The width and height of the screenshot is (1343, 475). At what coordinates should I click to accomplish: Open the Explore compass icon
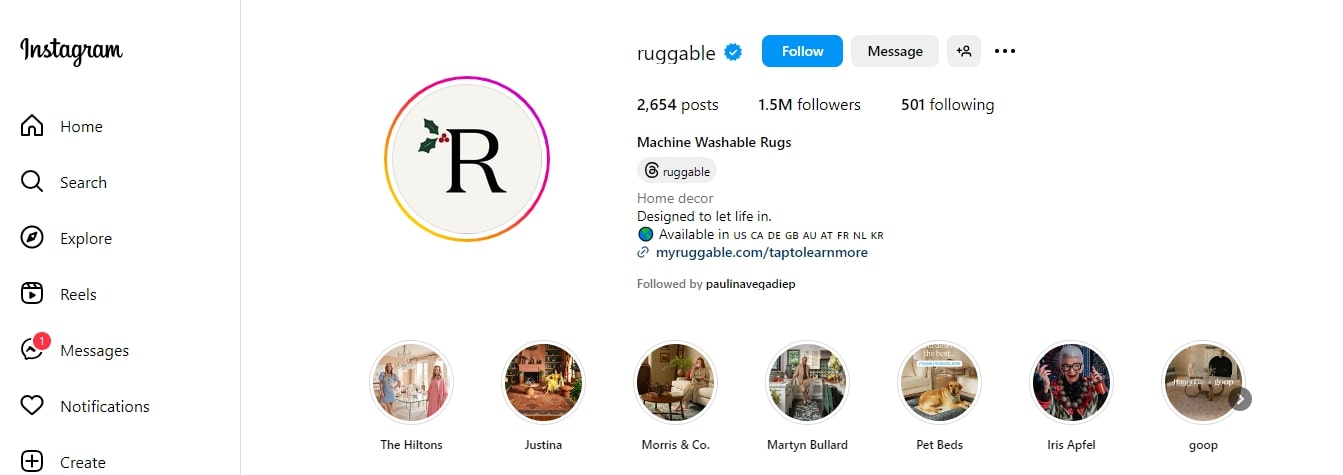tap(32, 238)
